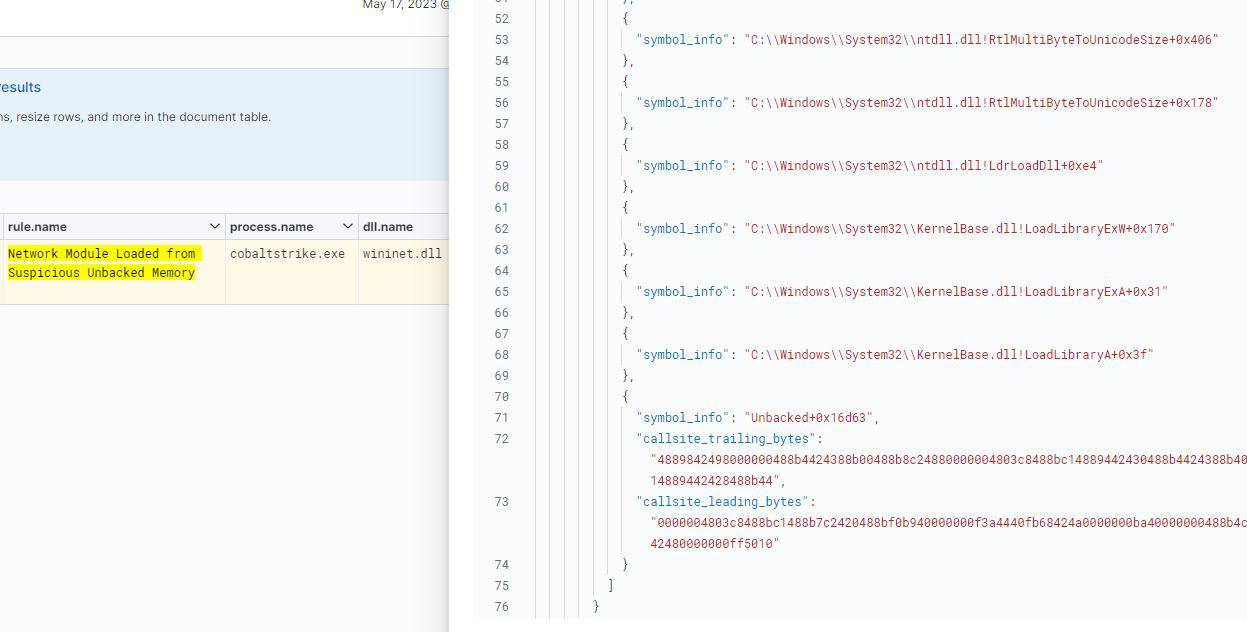The image size is (1247, 632).
Task: Click the LdrLoadDll+0xe4 symbol string
Action: point(922,166)
